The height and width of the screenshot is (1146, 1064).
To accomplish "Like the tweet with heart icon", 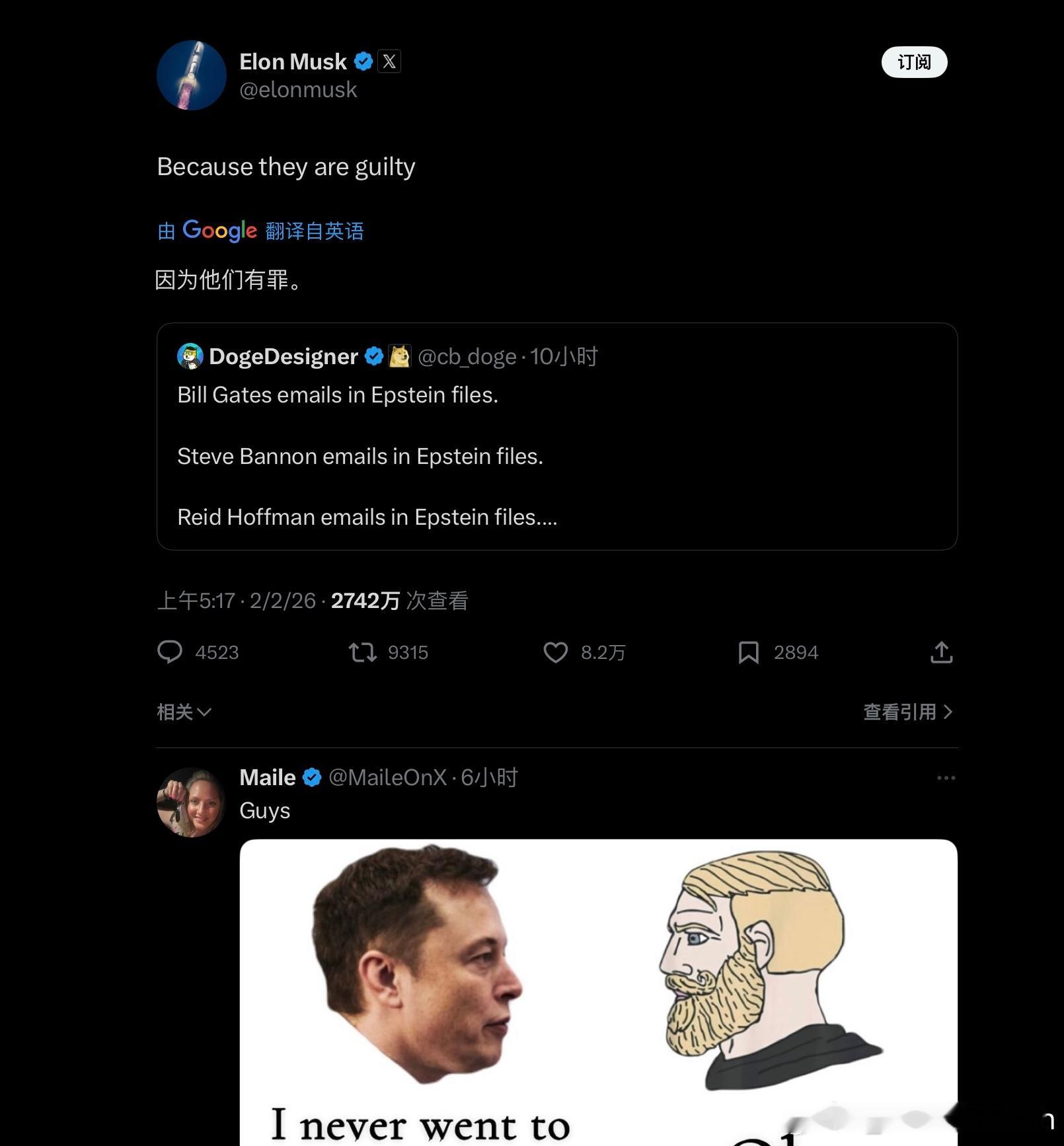I will click(555, 652).
